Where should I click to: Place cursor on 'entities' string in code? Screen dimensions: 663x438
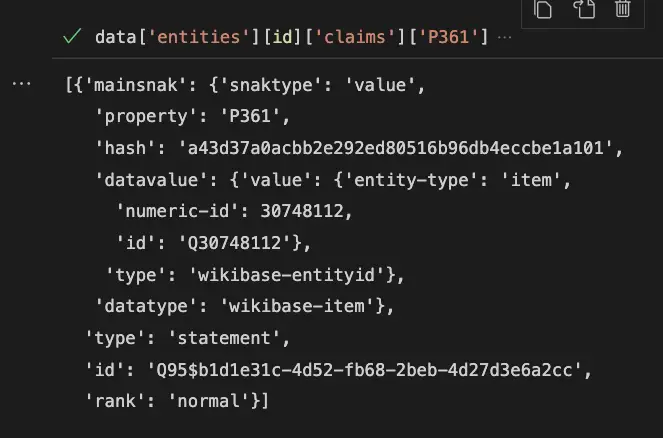coord(198,37)
